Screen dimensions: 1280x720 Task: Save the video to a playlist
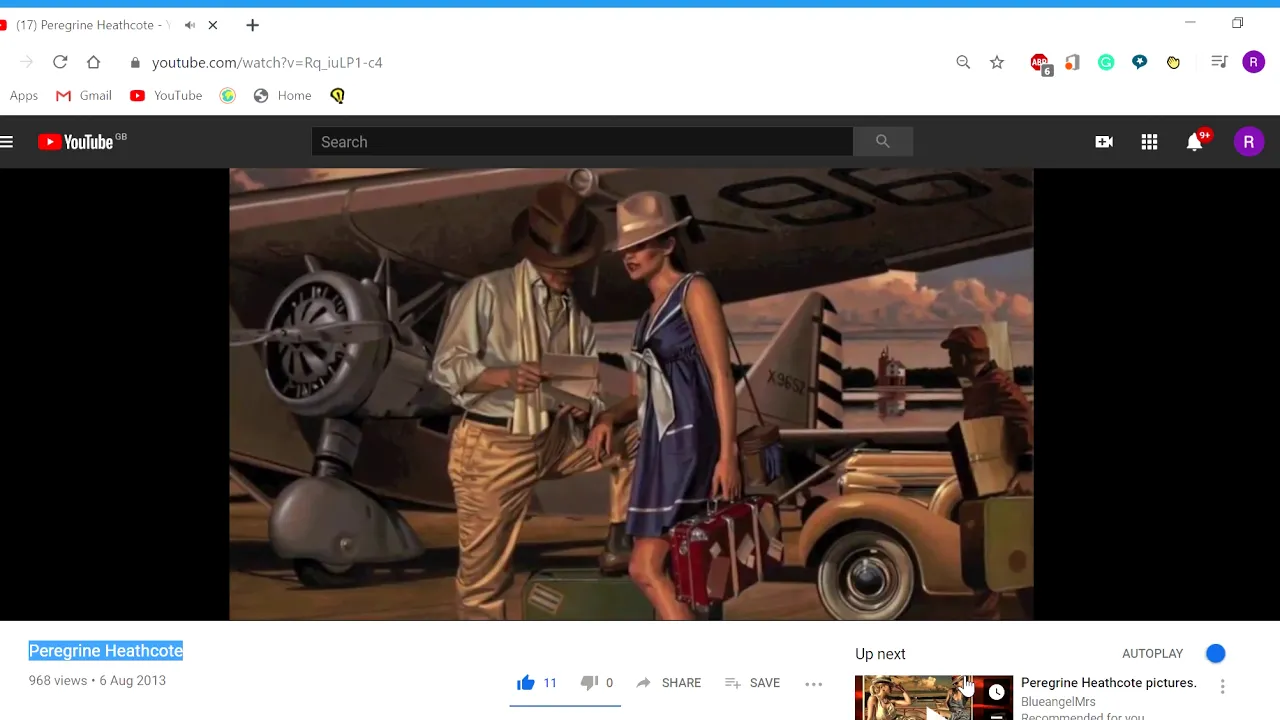coord(752,683)
